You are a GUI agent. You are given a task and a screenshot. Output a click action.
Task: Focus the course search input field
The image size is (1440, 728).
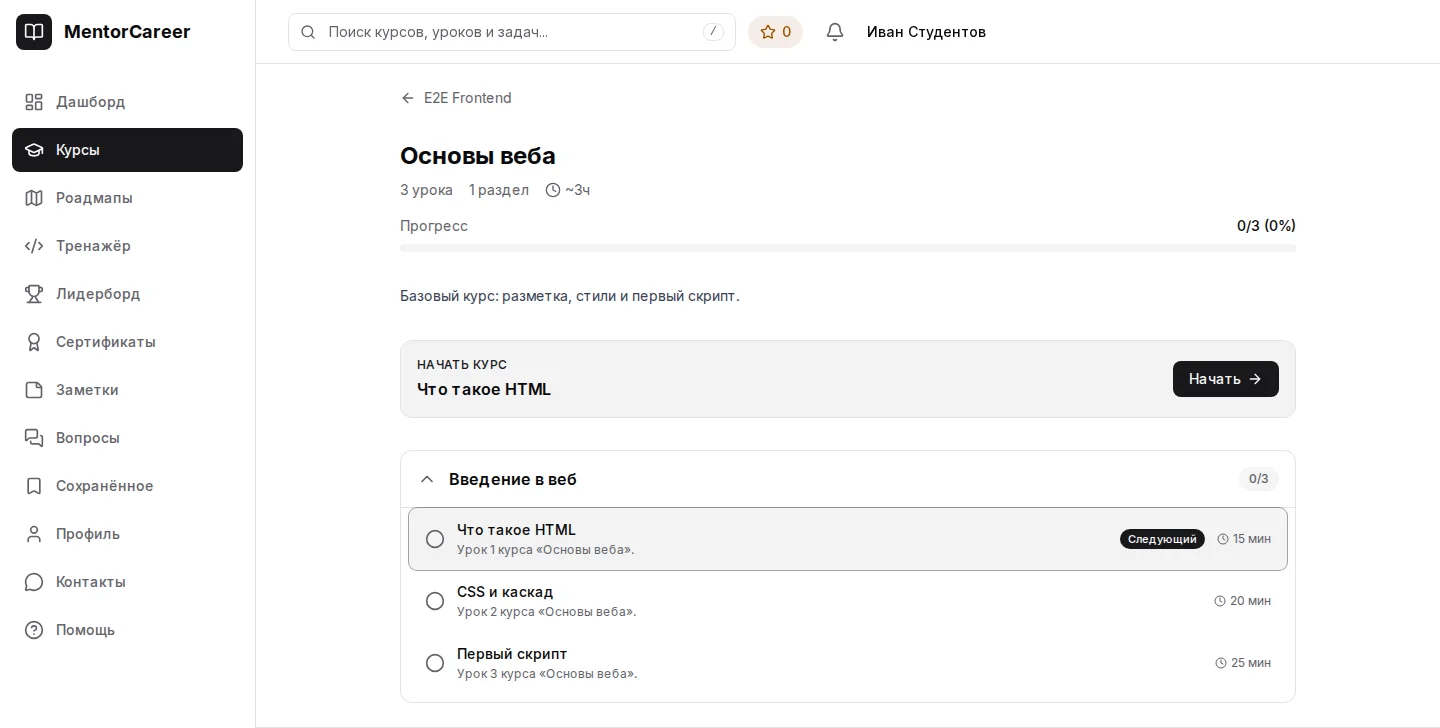pyautogui.click(x=512, y=32)
